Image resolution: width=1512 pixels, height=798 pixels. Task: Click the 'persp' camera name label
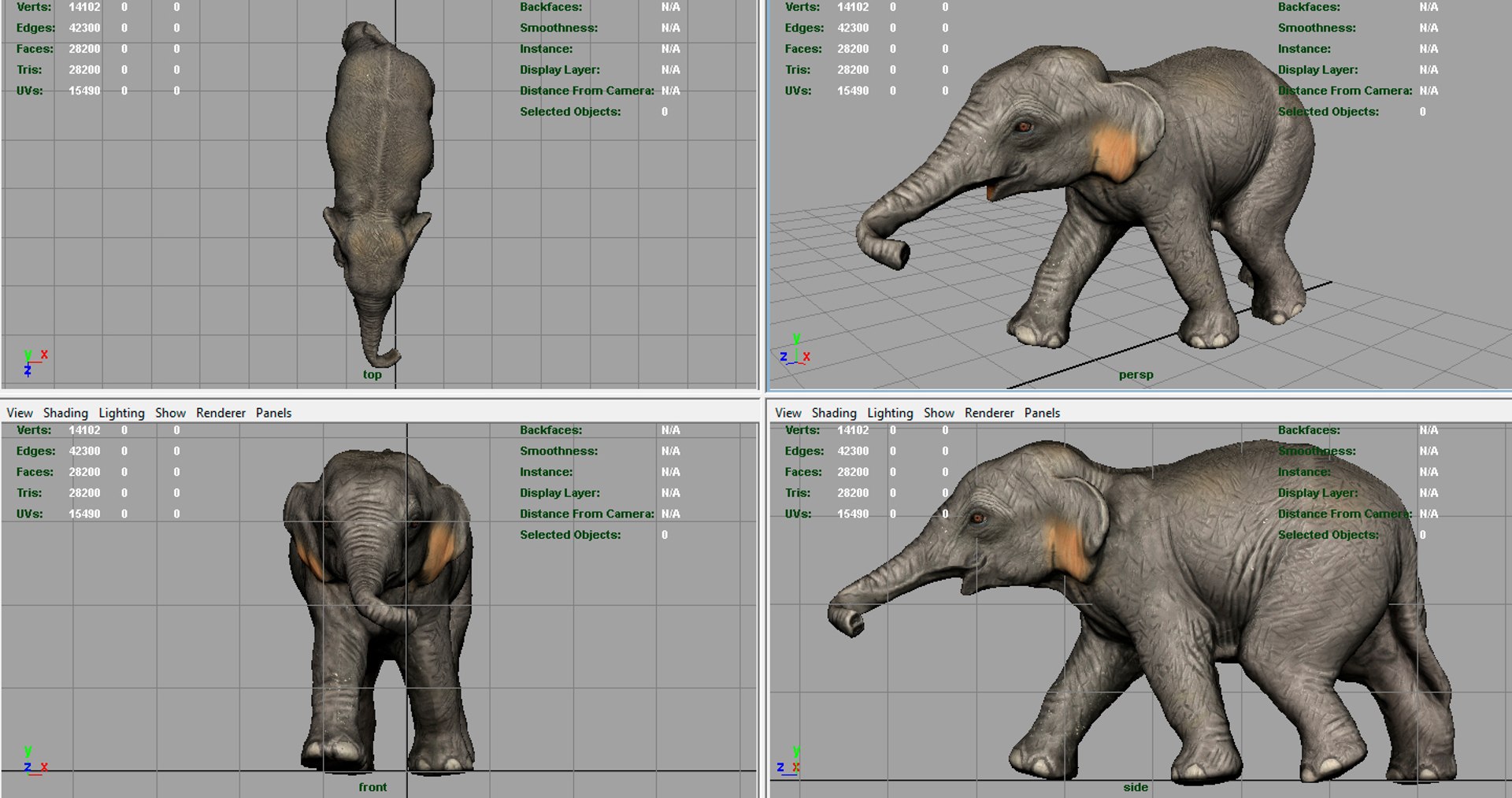click(1136, 375)
